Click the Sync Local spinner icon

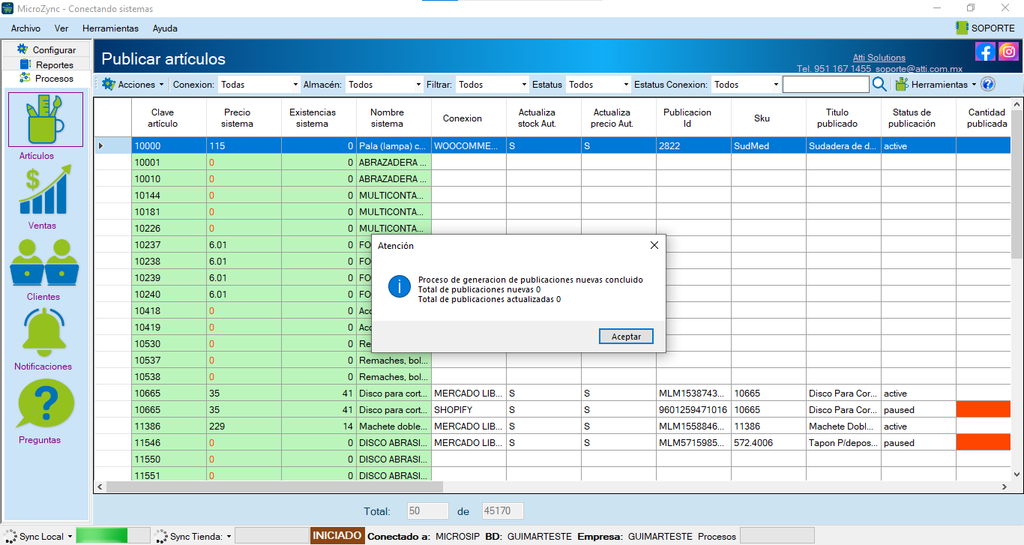pos(10,537)
